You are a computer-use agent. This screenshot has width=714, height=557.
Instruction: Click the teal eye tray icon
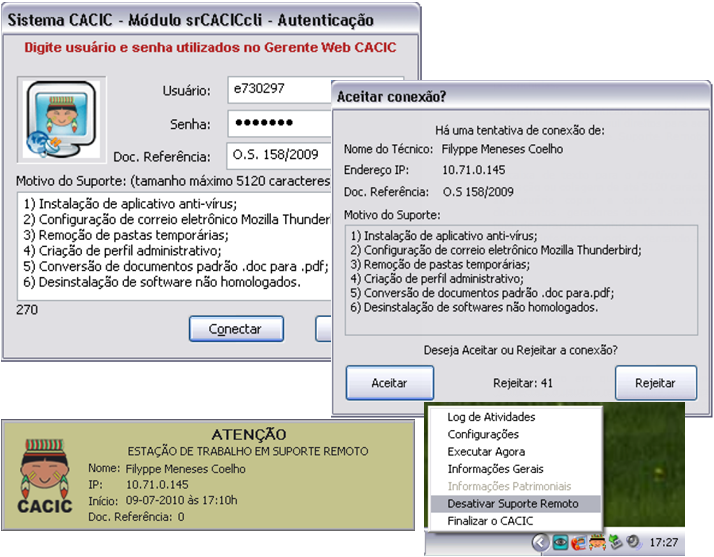tap(560, 542)
